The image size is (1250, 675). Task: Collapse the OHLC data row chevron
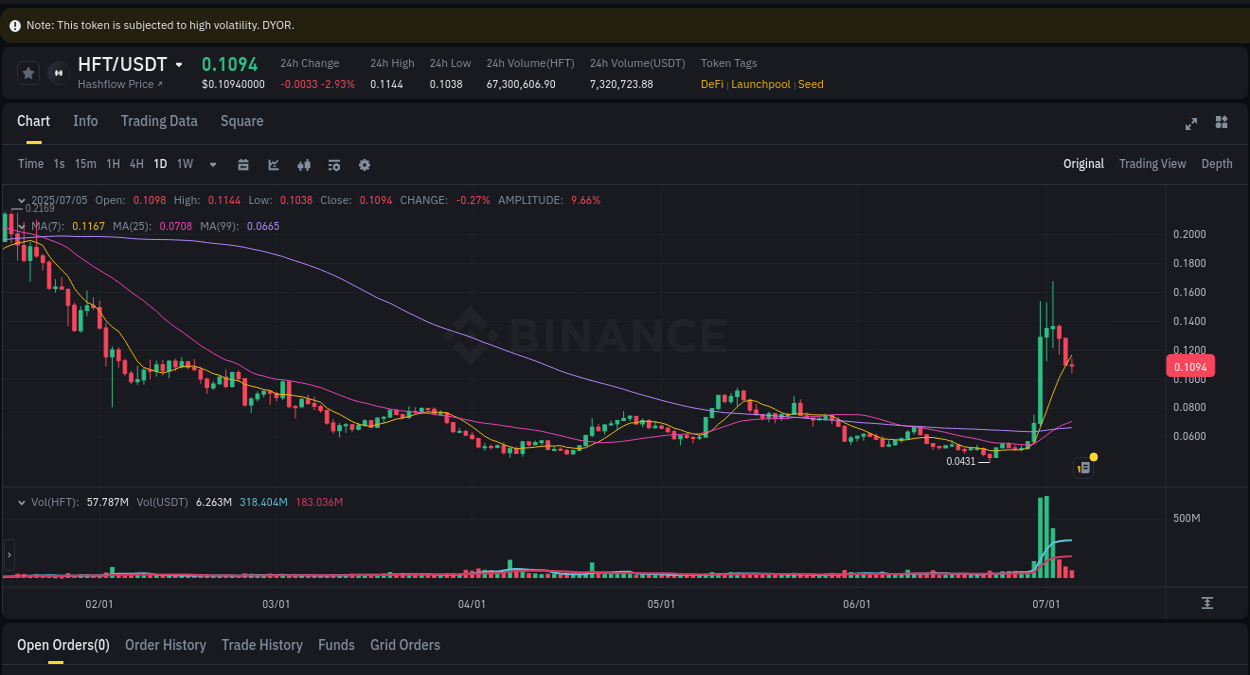[22, 200]
